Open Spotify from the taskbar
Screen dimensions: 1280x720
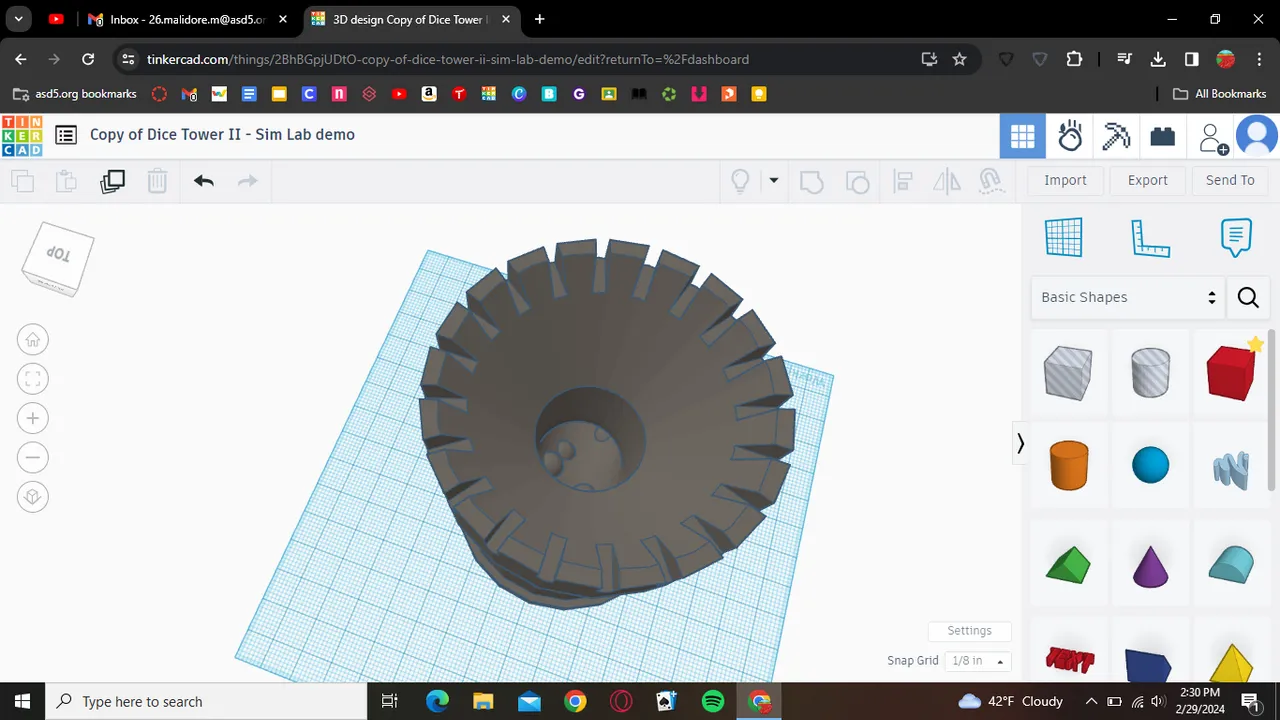click(713, 701)
